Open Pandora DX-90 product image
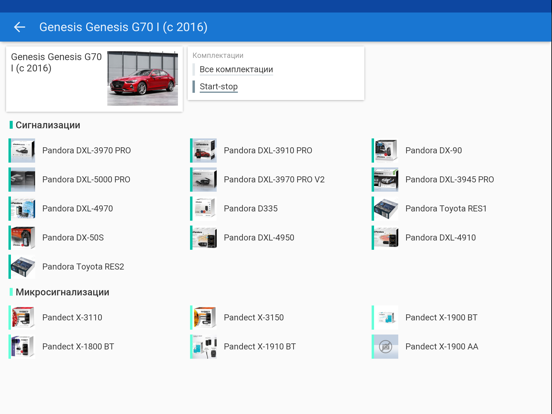 click(x=386, y=150)
